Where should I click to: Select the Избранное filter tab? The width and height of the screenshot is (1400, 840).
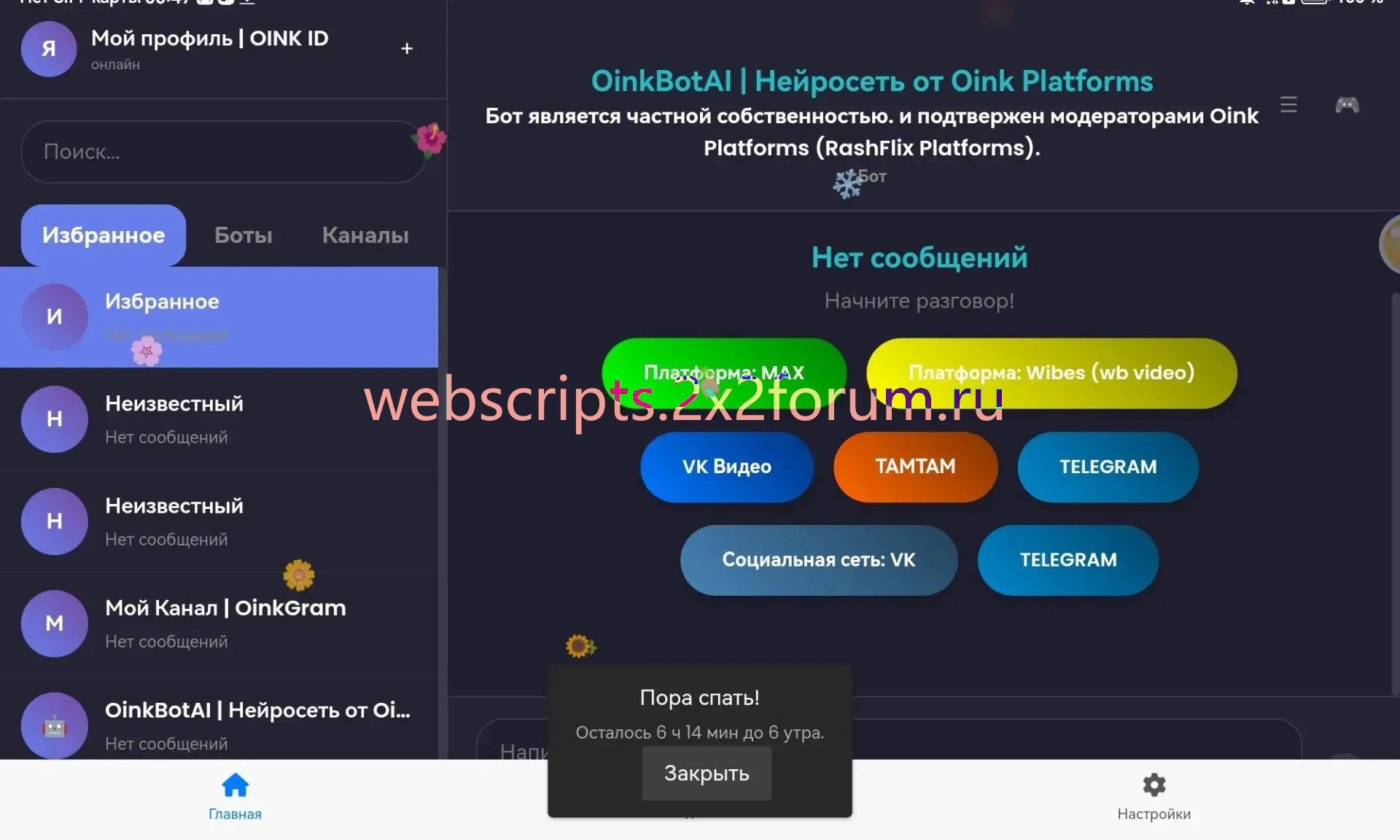pos(104,235)
